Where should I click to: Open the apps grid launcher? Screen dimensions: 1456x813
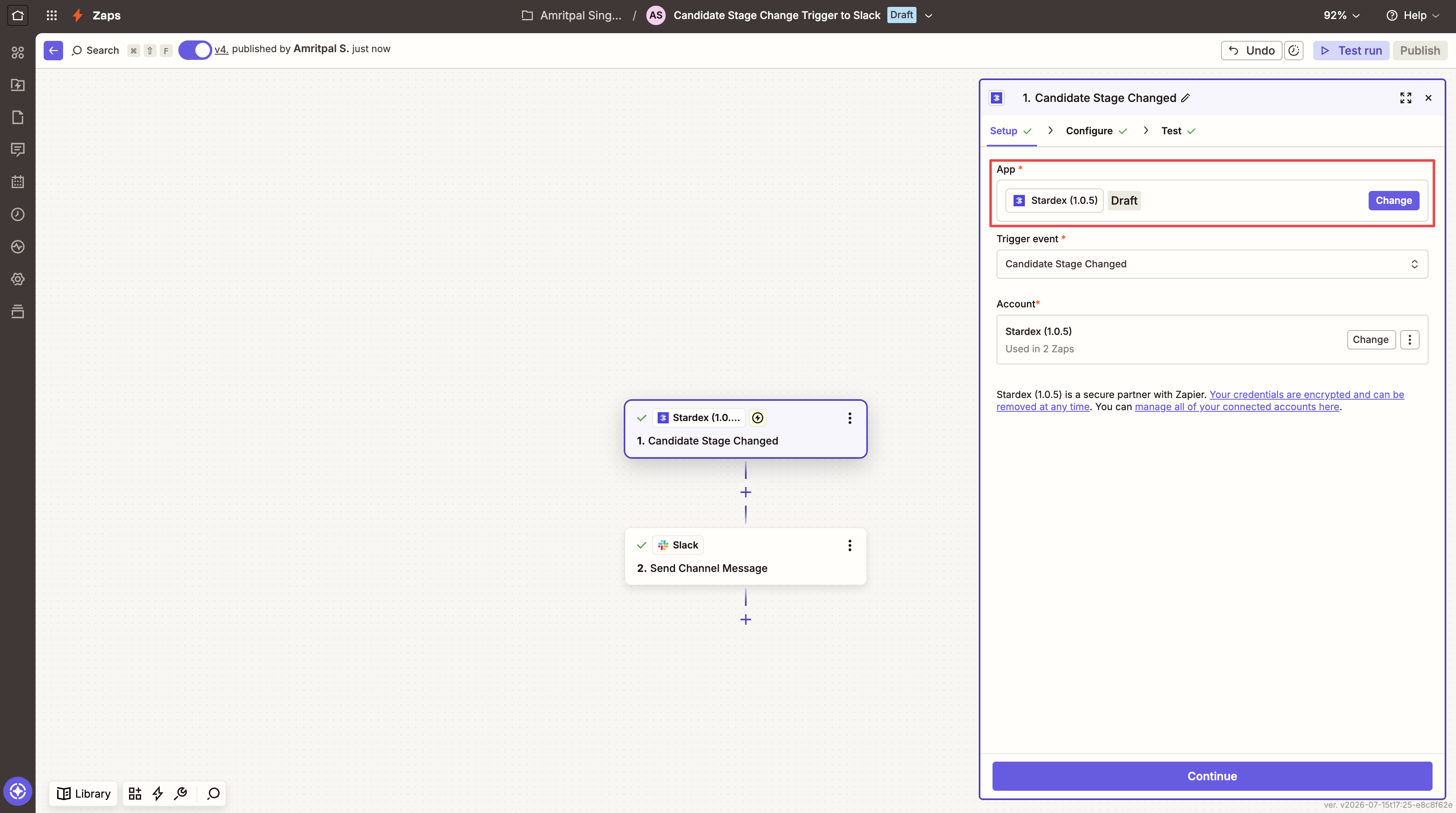click(51, 15)
